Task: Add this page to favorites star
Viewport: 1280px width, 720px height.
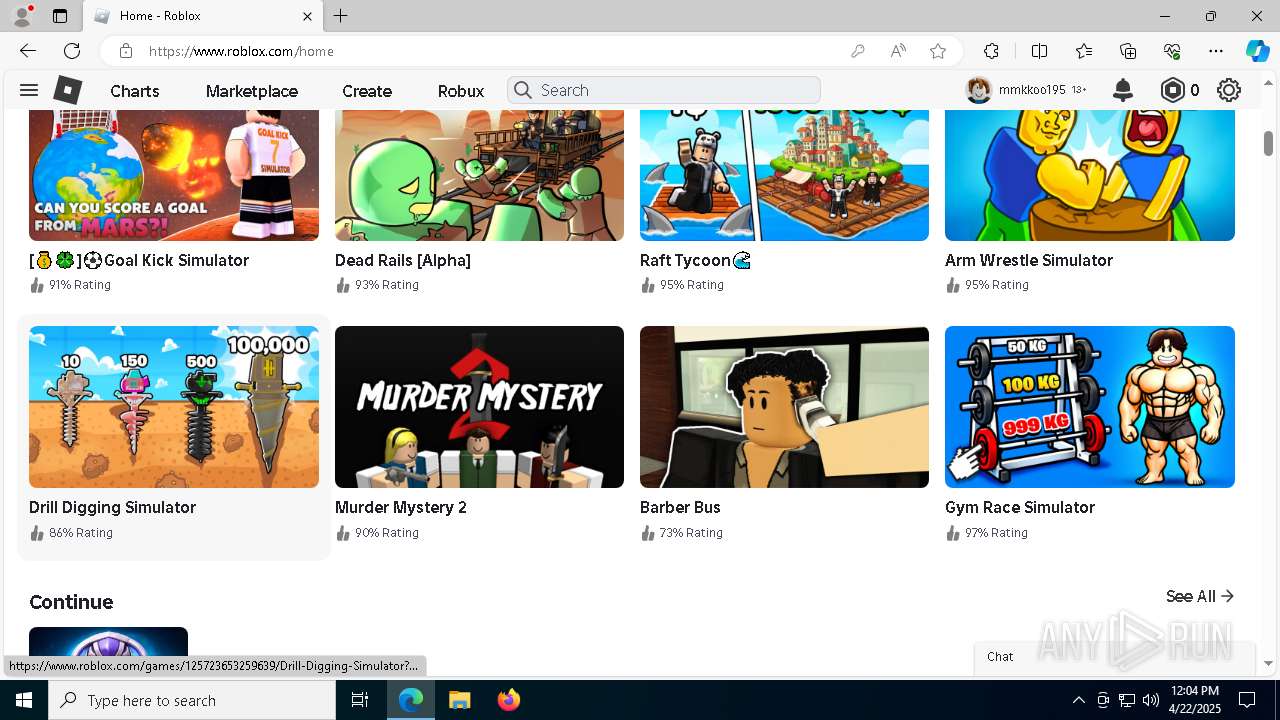Action: (x=938, y=51)
